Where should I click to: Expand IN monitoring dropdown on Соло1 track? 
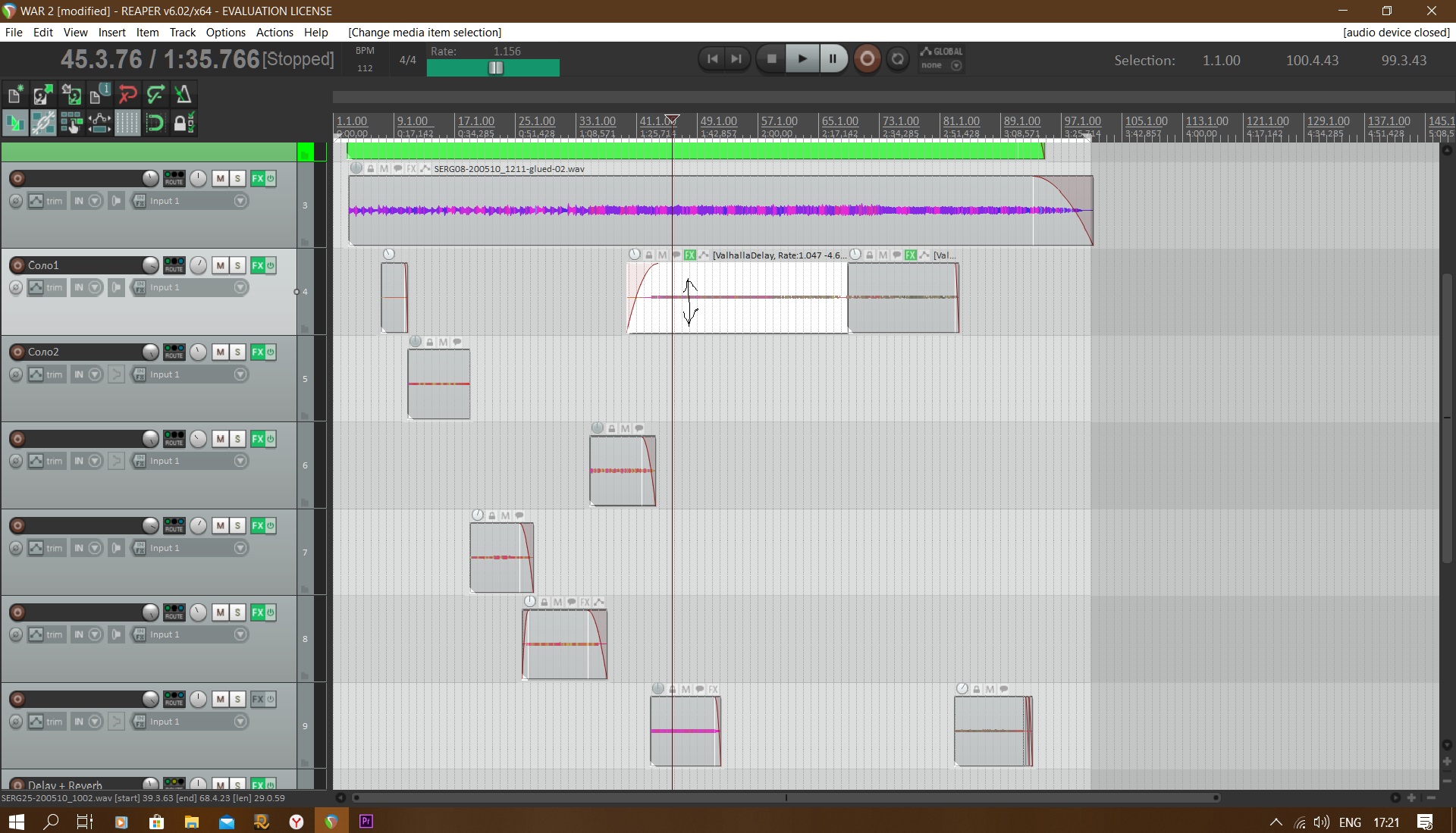point(95,287)
